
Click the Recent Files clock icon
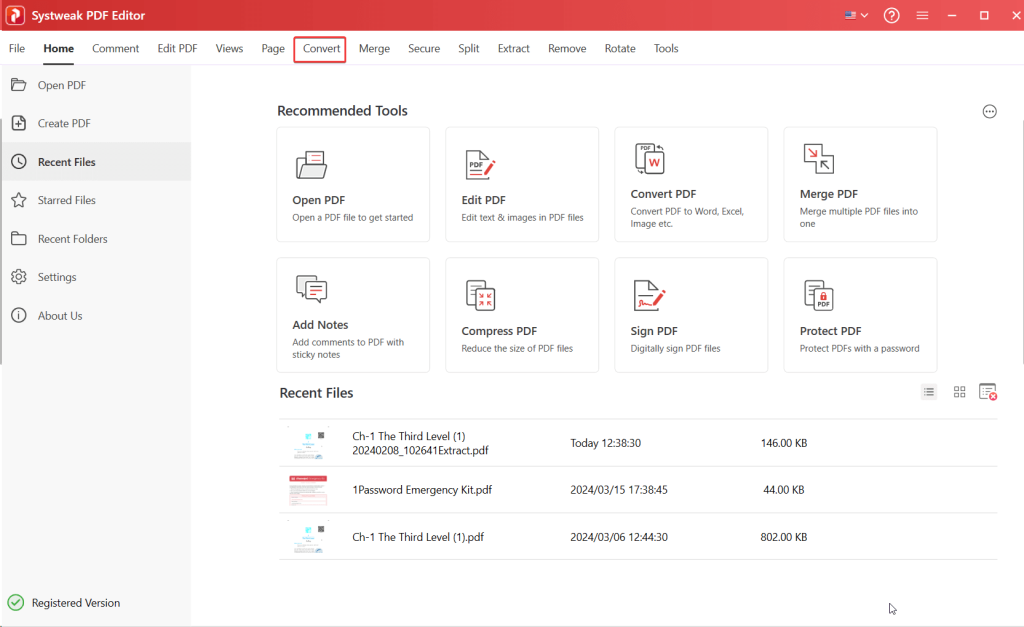[19, 161]
